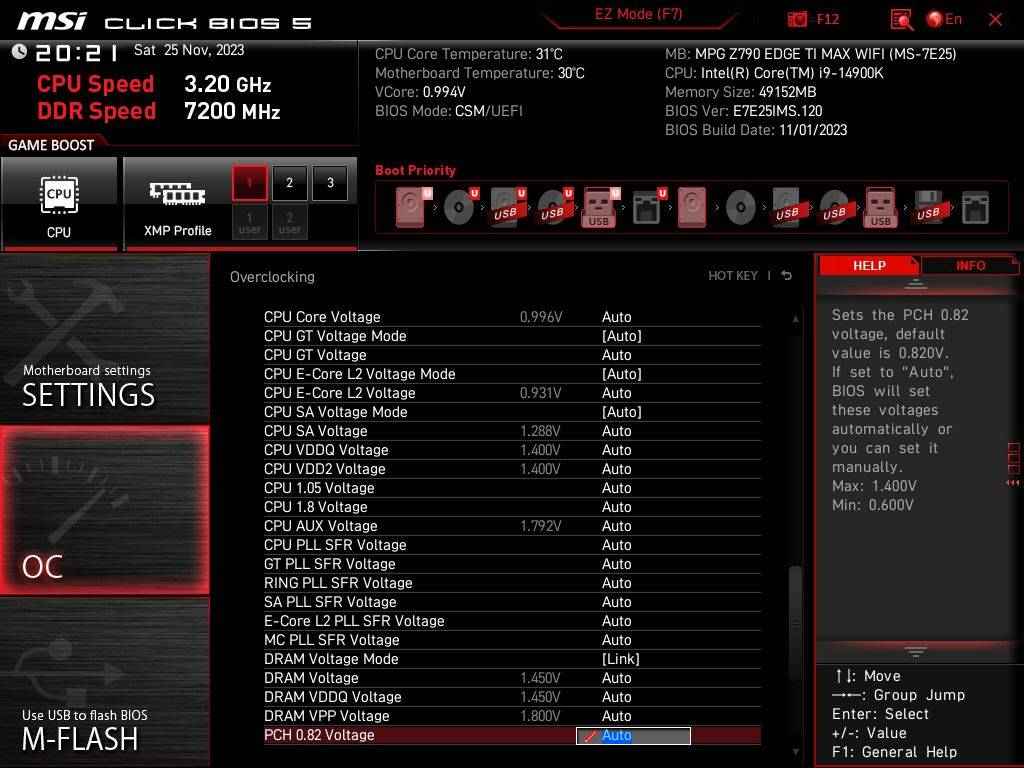Select the legacy USB hard disk boot icon
This screenshot has height=768, width=1024.
pyautogui.click(x=790, y=207)
